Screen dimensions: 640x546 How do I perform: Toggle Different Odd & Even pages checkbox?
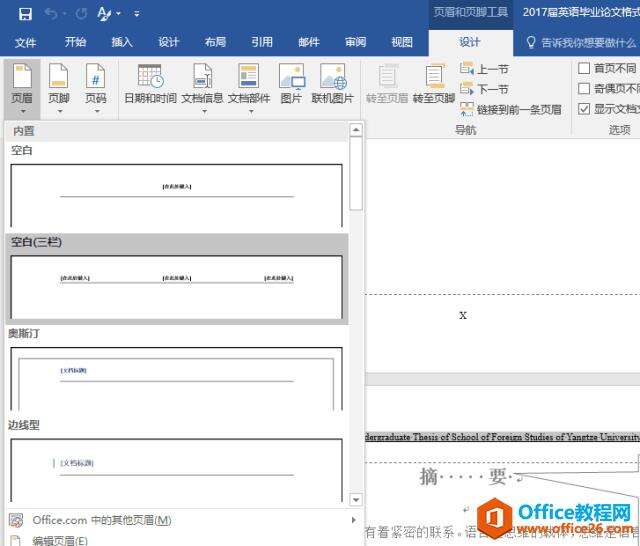[x=584, y=89]
